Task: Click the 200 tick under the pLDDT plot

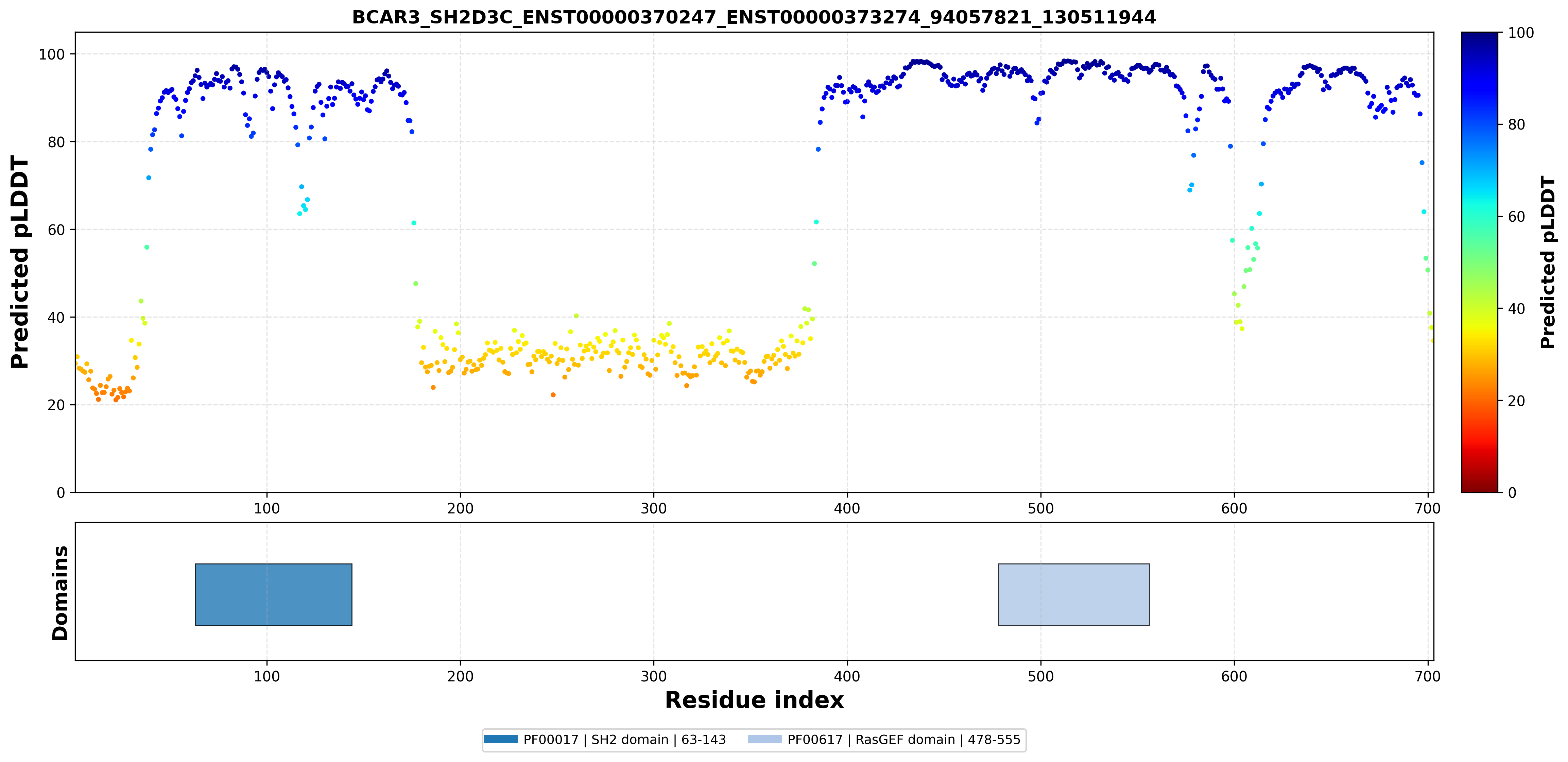Action: (460, 509)
